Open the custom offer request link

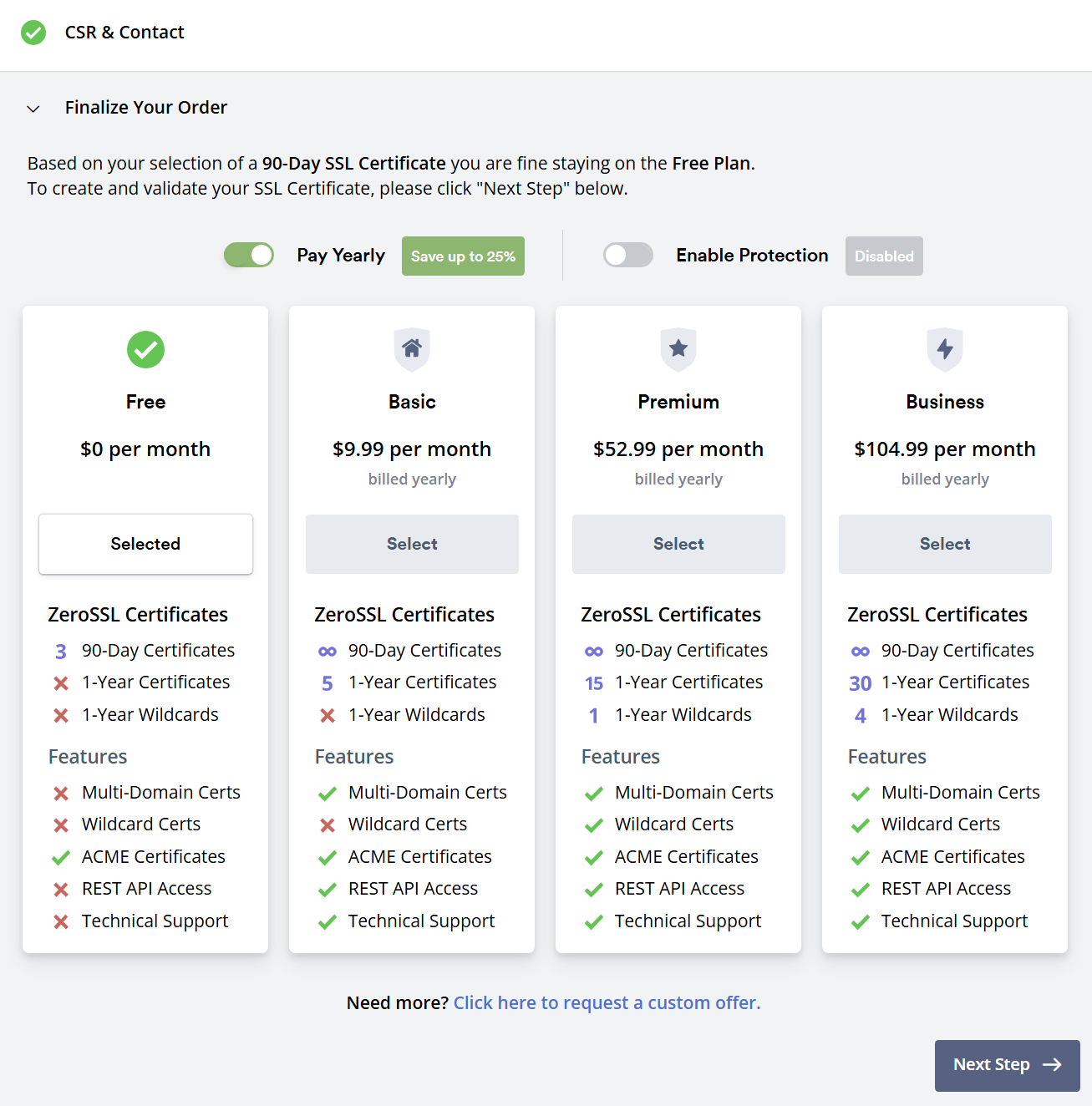pos(607,1002)
